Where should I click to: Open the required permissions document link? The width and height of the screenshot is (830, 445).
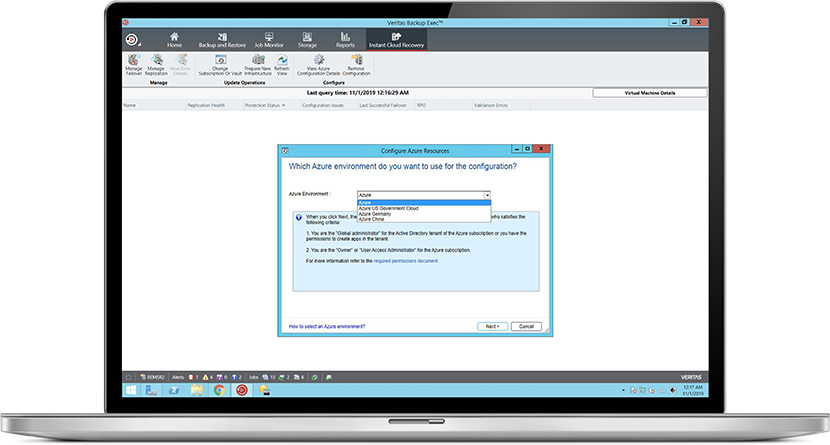pos(405,261)
